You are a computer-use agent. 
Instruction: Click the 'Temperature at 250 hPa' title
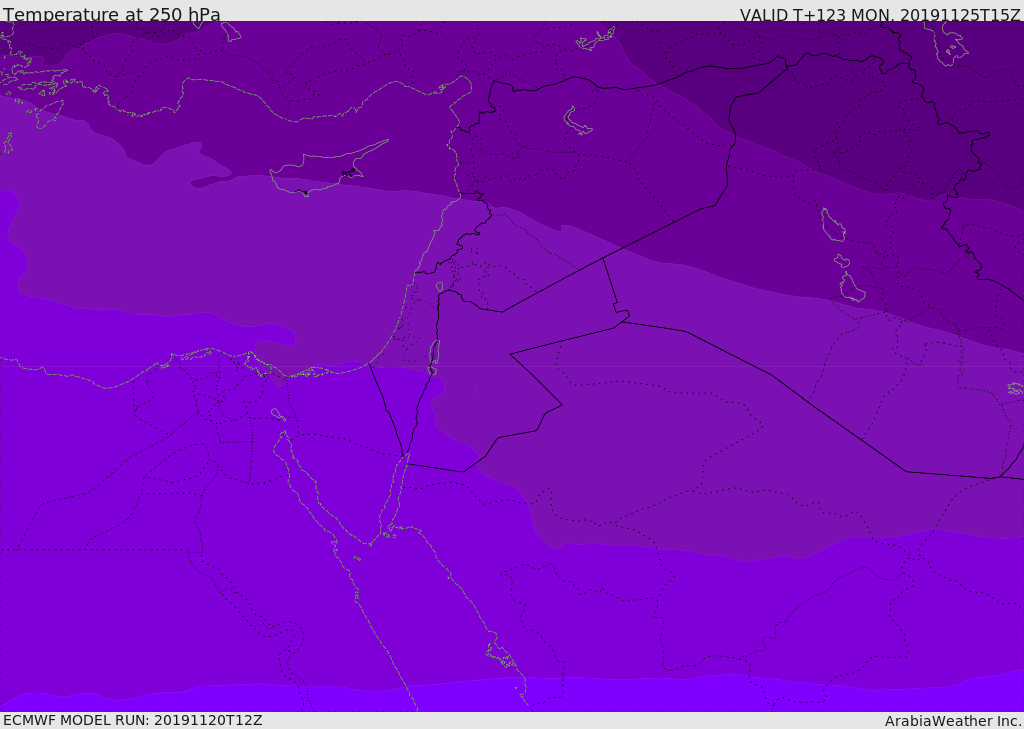[112, 14]
